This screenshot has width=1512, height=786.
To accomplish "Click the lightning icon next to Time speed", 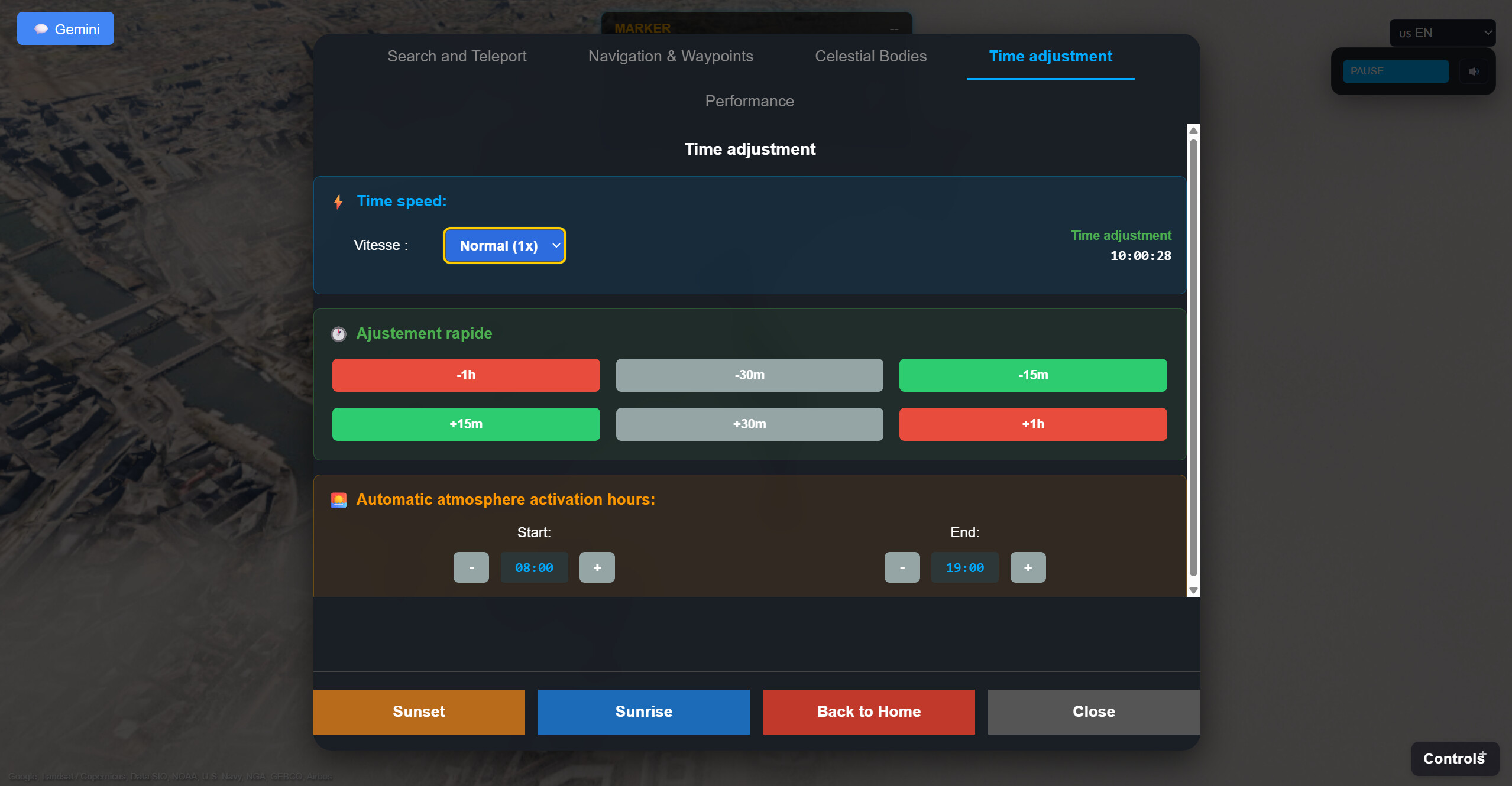I will point(338,202).
